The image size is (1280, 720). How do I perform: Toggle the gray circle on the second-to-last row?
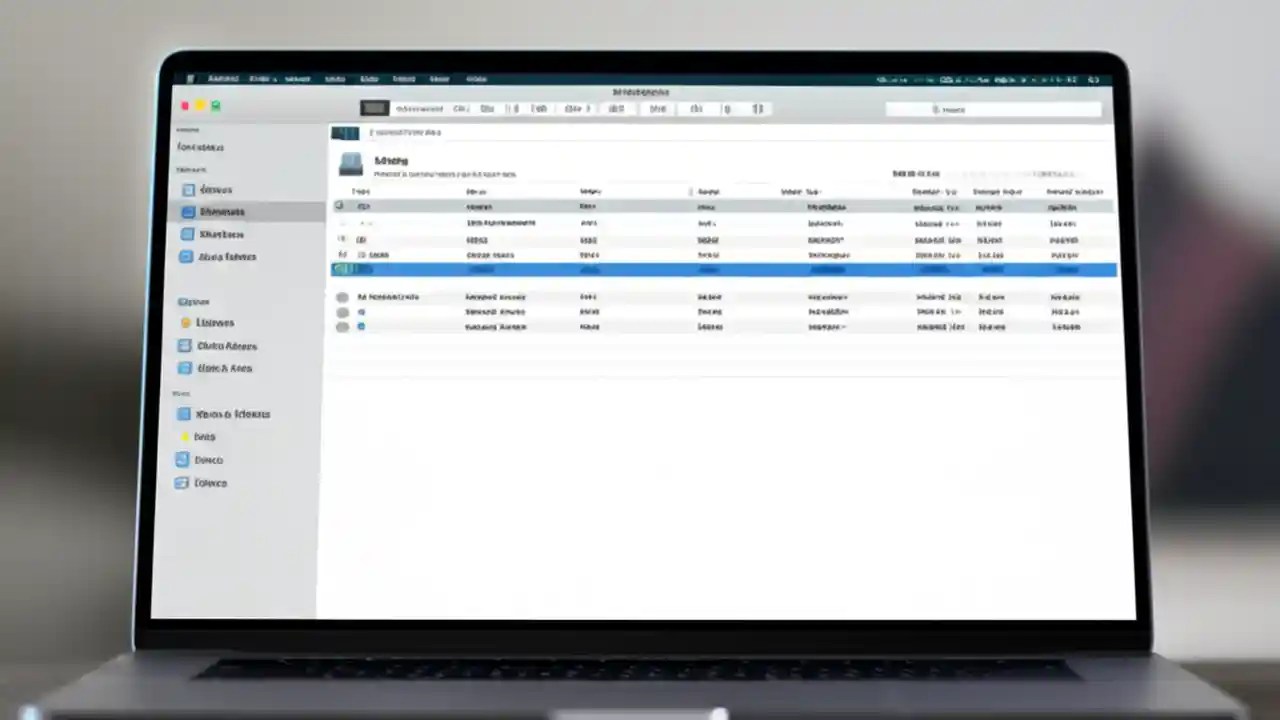342,311
